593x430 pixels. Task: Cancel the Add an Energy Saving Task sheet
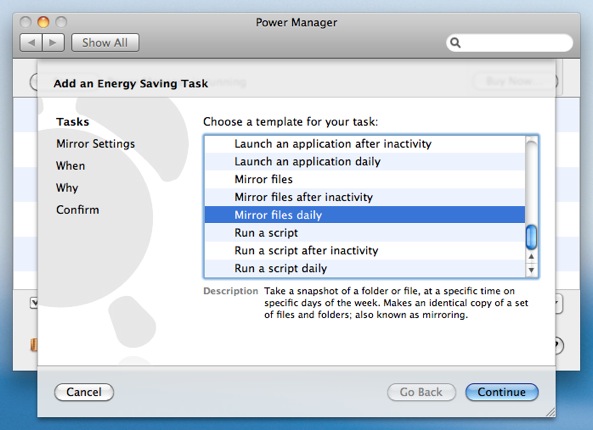point(84,392)
